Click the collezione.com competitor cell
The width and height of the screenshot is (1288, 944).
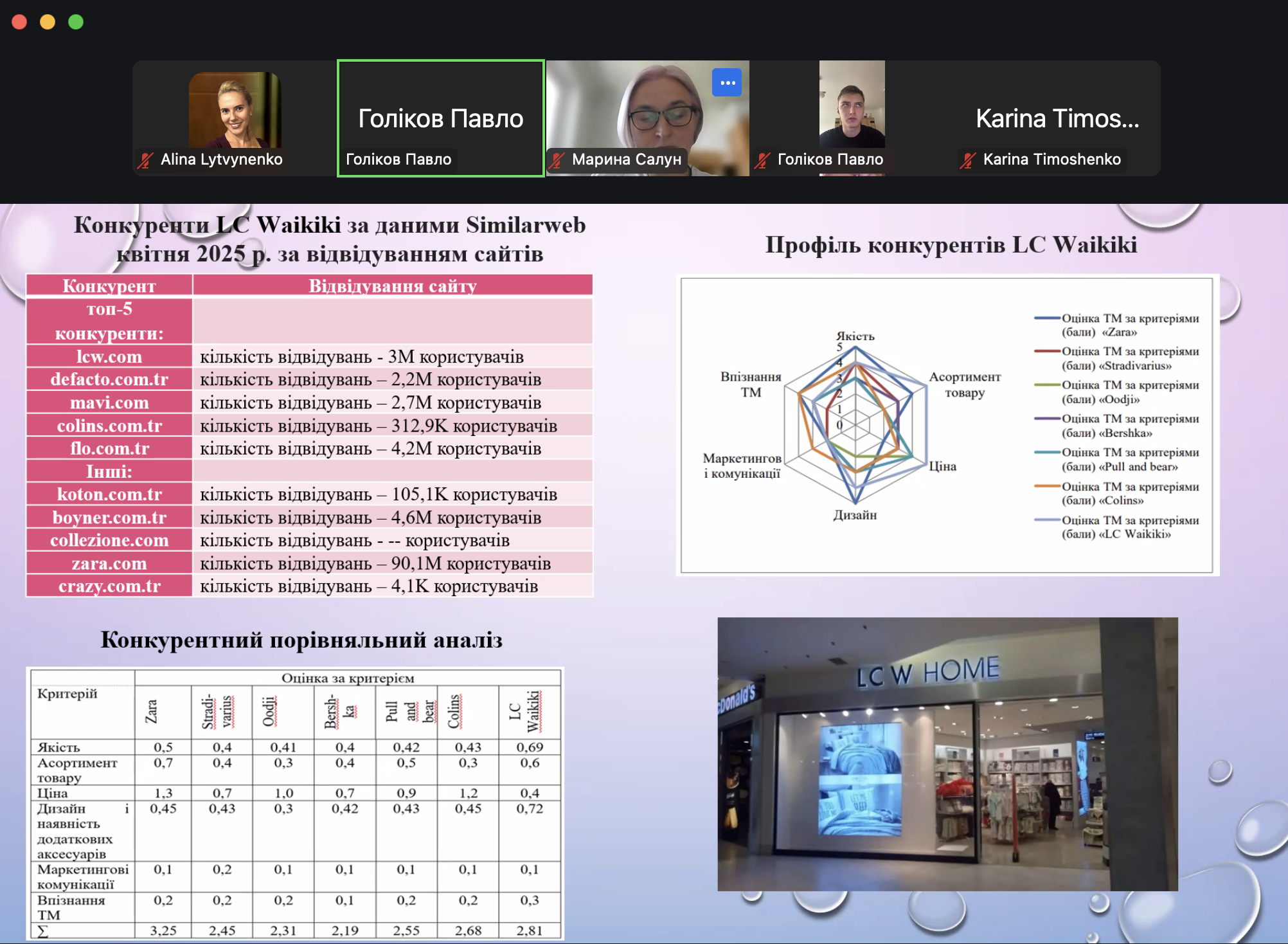coord(109,540)
